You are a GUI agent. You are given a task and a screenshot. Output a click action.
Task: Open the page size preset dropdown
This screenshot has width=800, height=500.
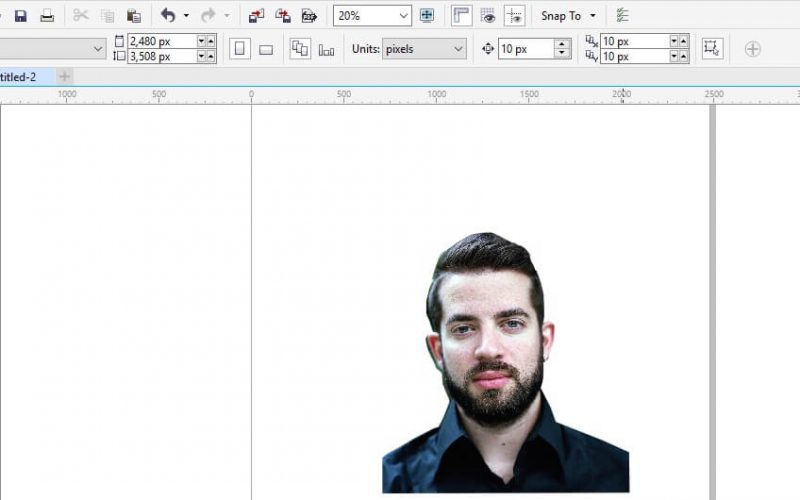(x=98, y=49)
